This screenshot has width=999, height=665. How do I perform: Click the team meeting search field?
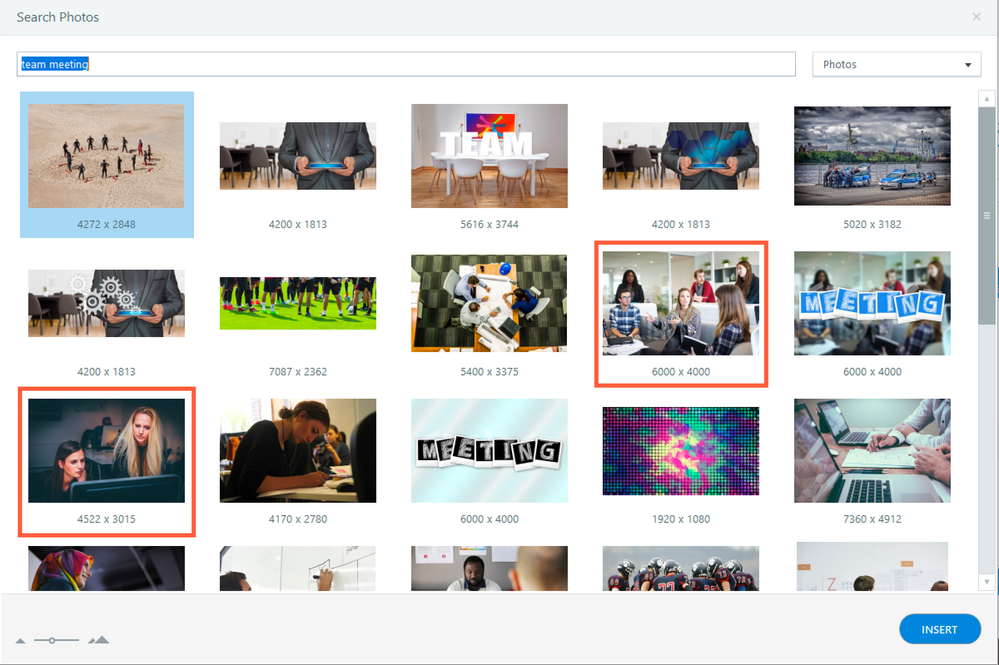[406, 64]
